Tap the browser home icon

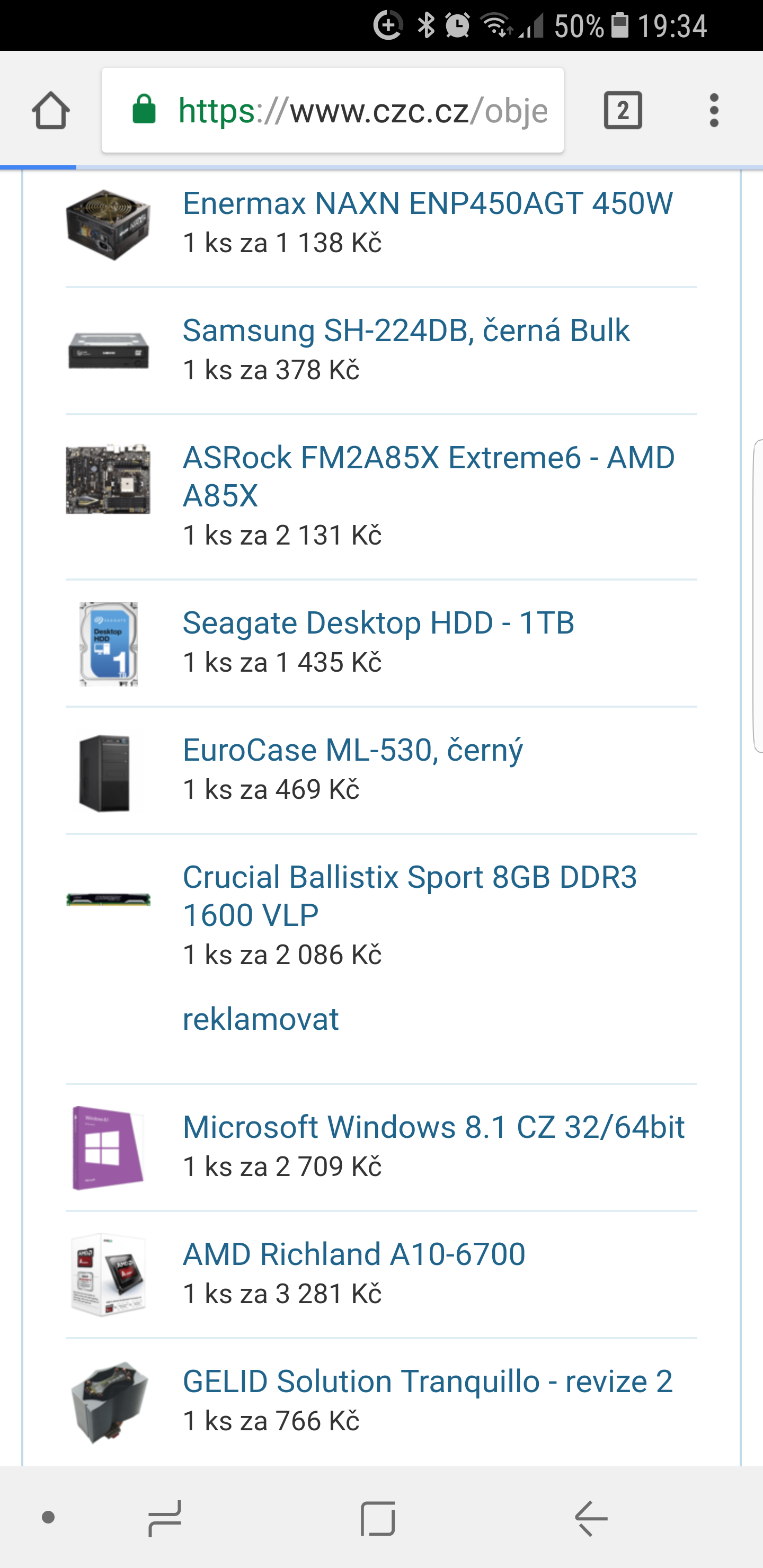click(x=50, y=110)
